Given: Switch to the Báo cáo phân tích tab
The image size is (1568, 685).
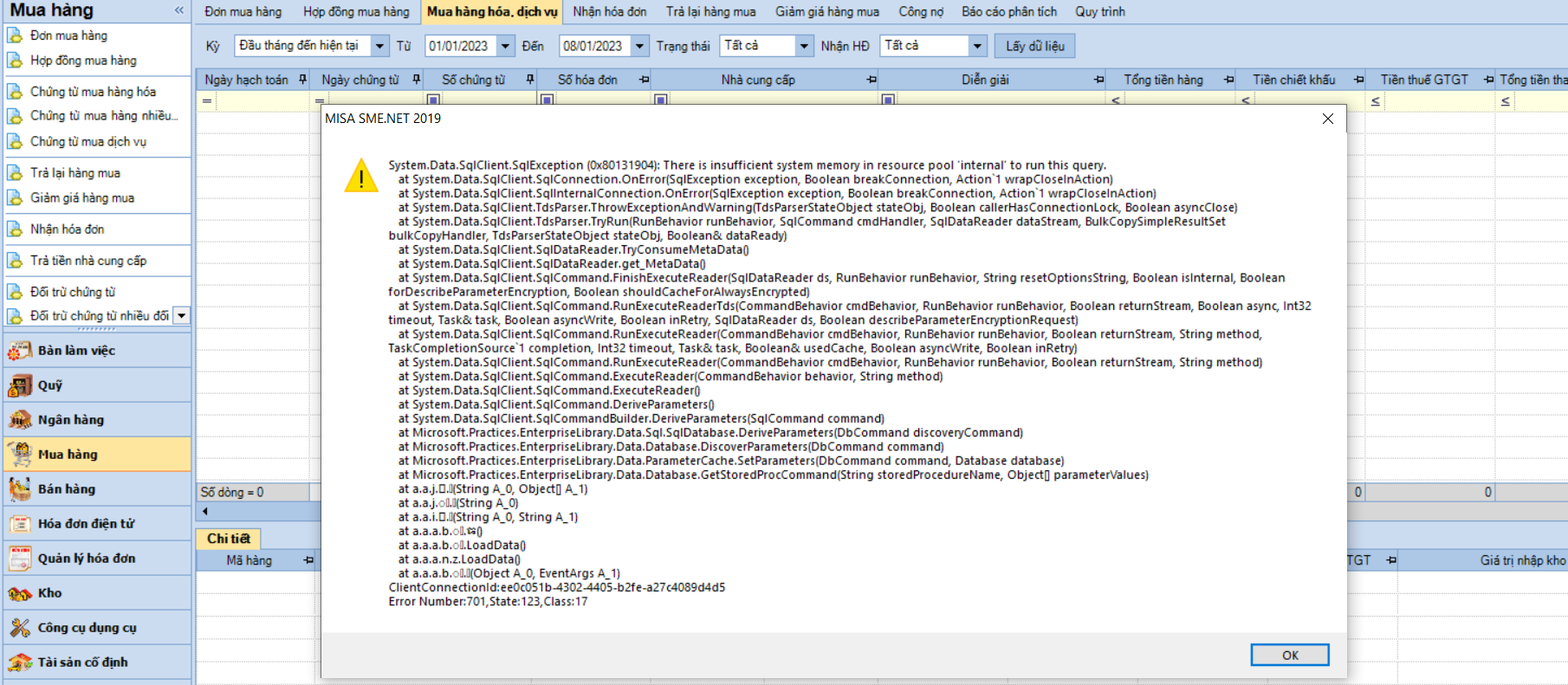Looking at the screenshot, I should [x=1009, y=12].
